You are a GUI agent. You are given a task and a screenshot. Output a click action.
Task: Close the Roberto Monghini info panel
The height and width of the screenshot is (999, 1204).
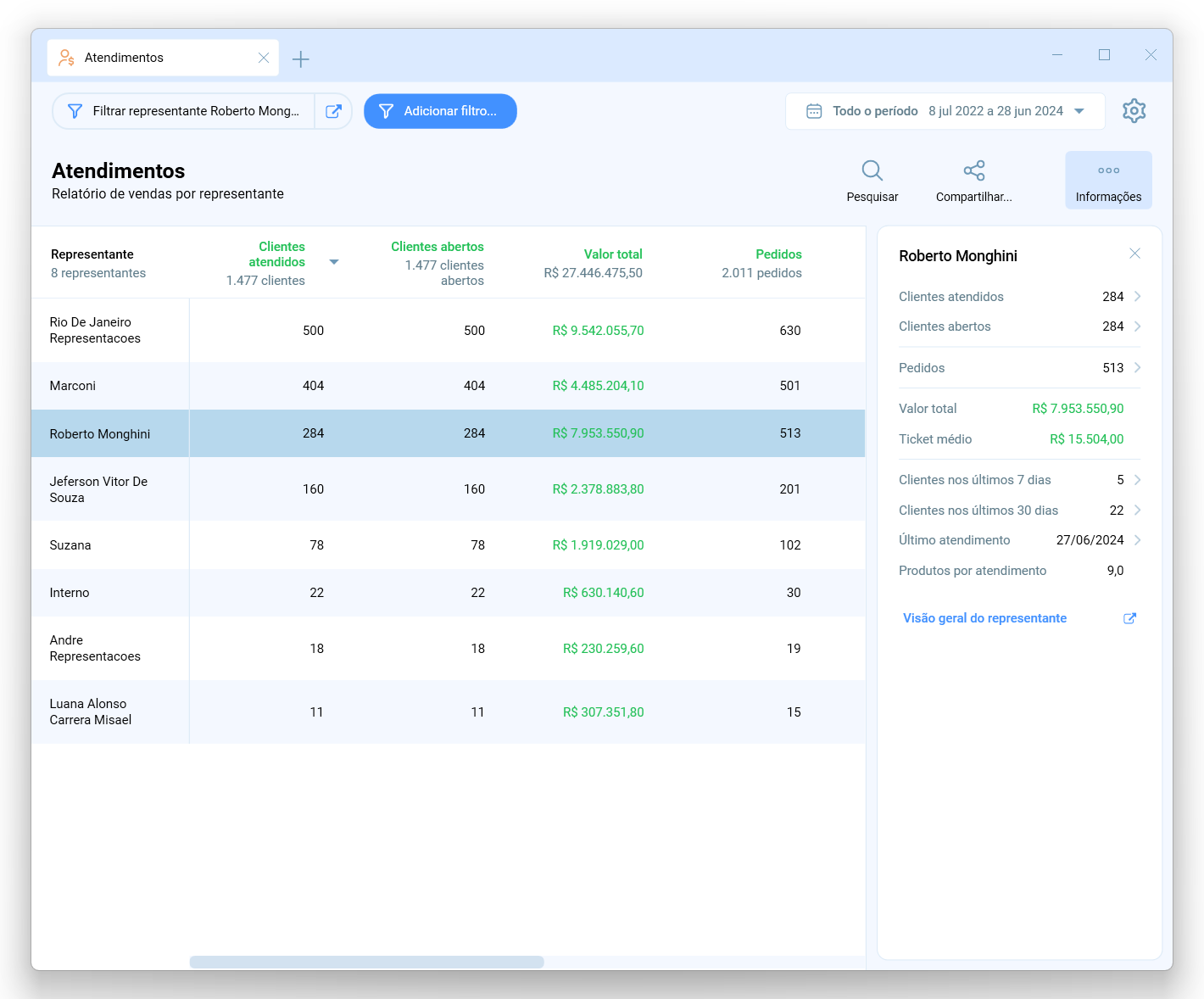(x=1134, y=254)
